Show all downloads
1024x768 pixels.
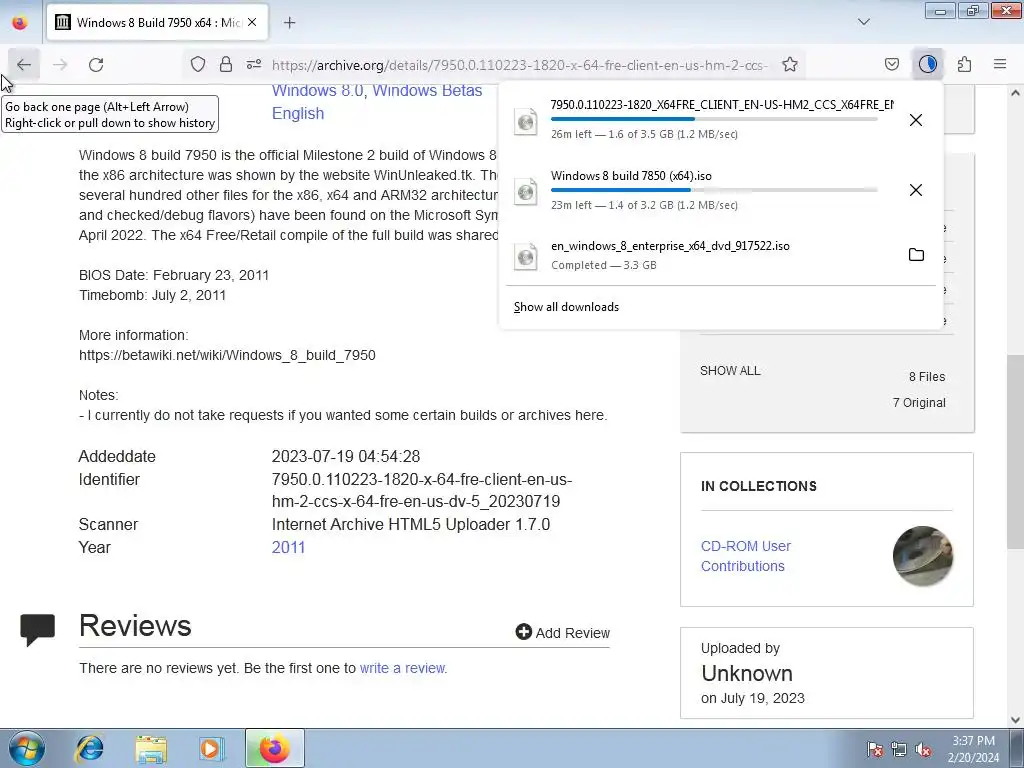click(566, 307)
